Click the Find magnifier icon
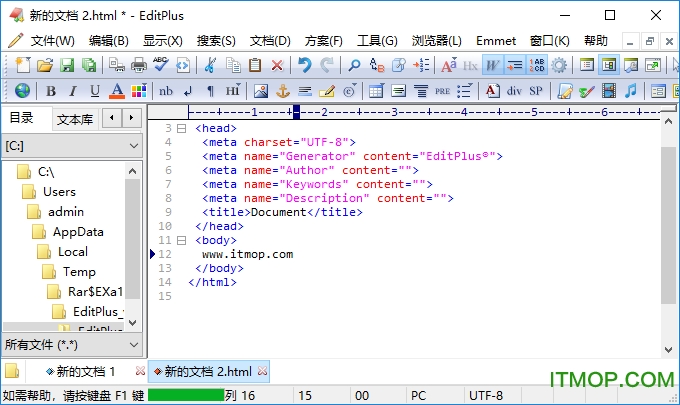 point(354,65)
